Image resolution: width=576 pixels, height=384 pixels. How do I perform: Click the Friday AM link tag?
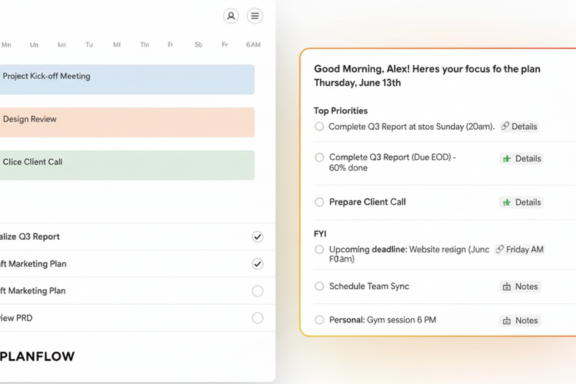[519, 250]
